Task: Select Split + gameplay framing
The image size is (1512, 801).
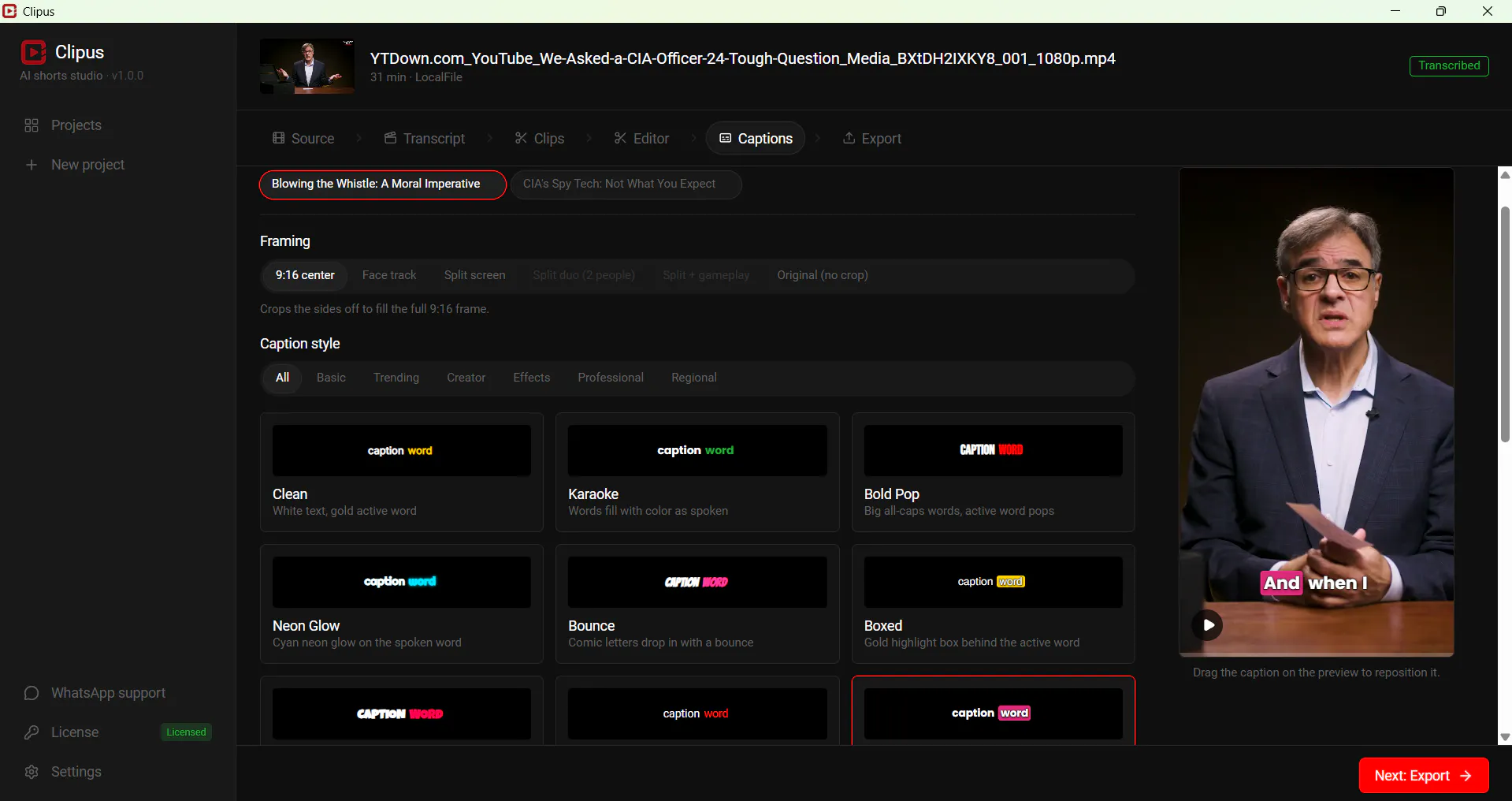Action: pyautogui.click(x=706, y=275)
